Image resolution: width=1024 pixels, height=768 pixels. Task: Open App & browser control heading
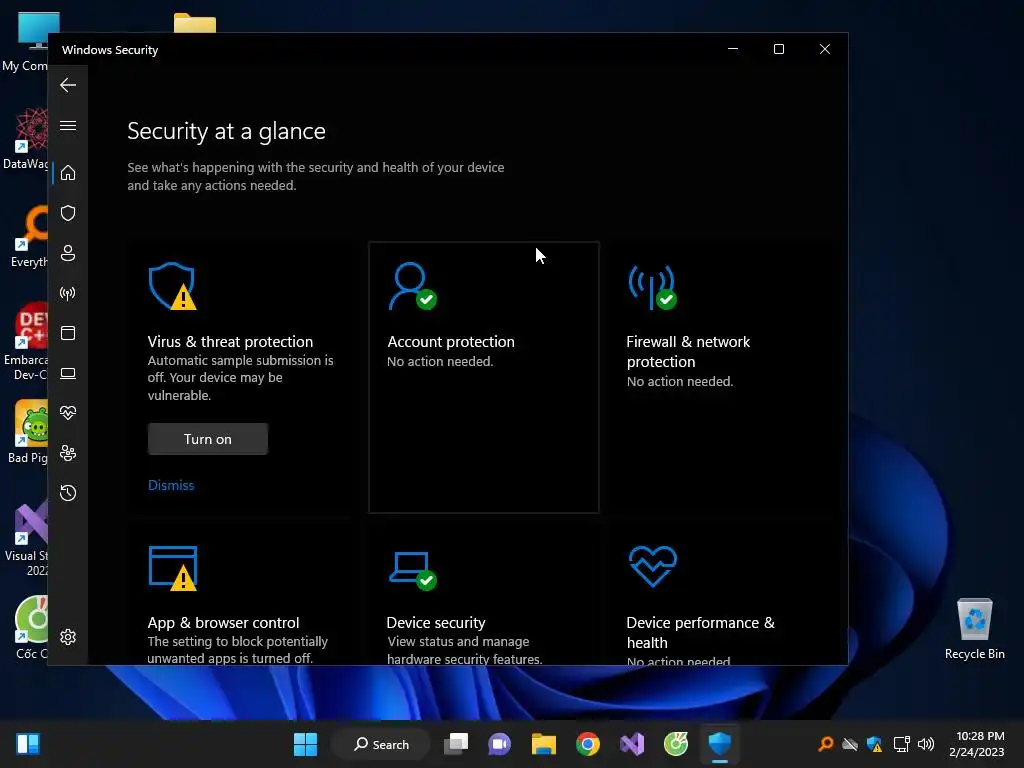tap(223, 622)
